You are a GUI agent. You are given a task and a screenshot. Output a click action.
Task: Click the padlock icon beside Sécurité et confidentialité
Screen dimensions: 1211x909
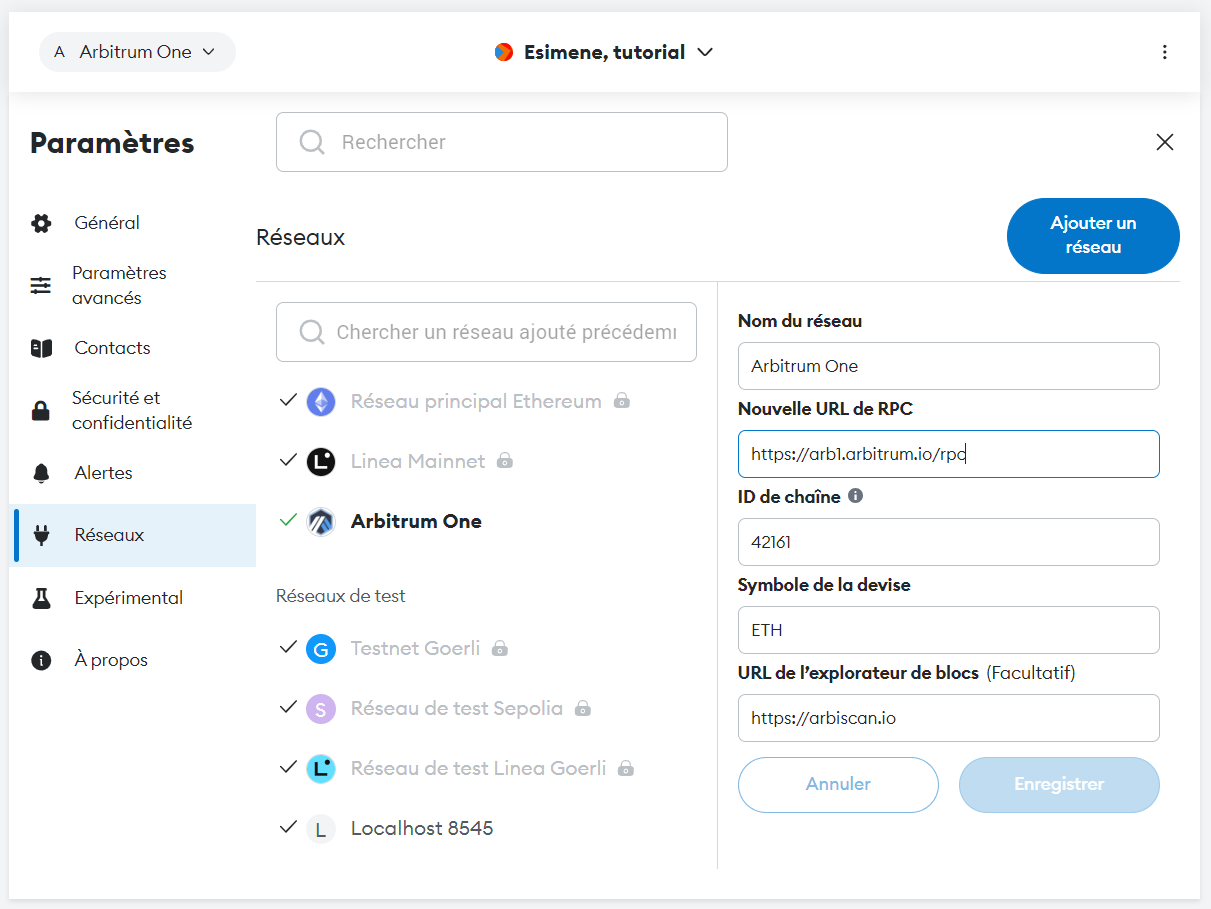pyautogui.click(x=41, y=410)
